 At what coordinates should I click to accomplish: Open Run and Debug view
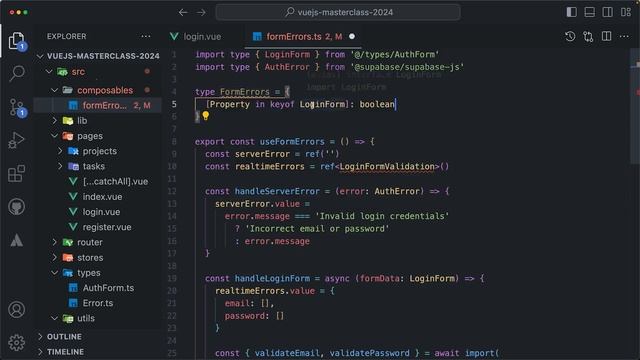pyautogui.click(x=16, y=140)
